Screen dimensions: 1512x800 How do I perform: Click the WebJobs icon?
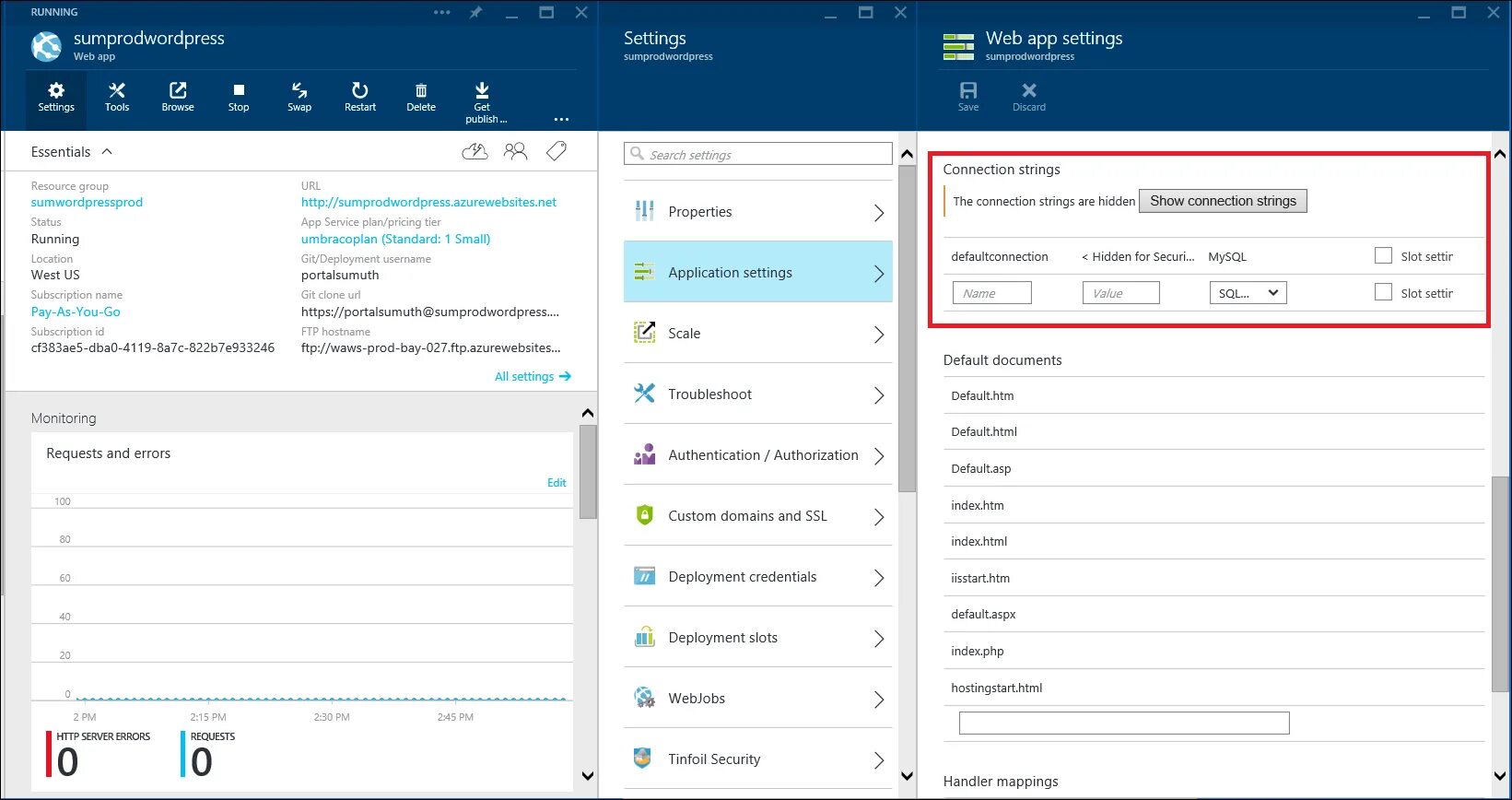pyautogui.click(x=645, y=698)
